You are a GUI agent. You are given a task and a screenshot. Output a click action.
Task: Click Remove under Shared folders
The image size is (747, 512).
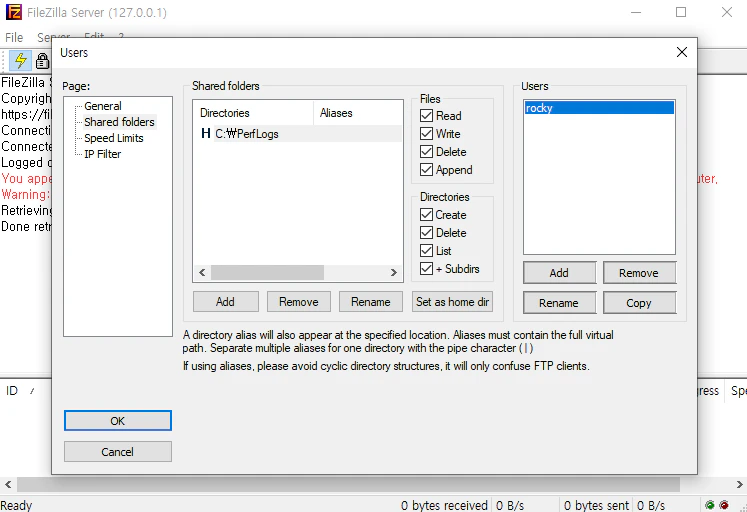(x=299, y=301)
